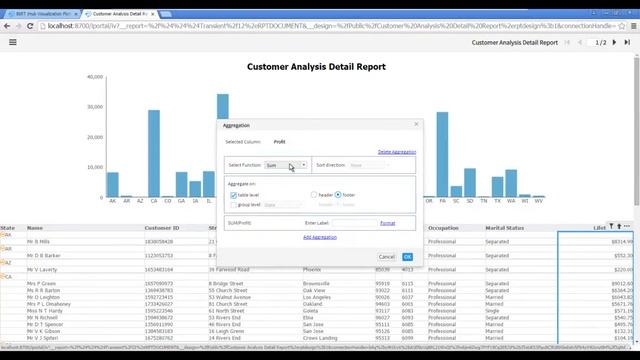Click the PA bar in the chart
640x360 pixels.
(442, 154)
